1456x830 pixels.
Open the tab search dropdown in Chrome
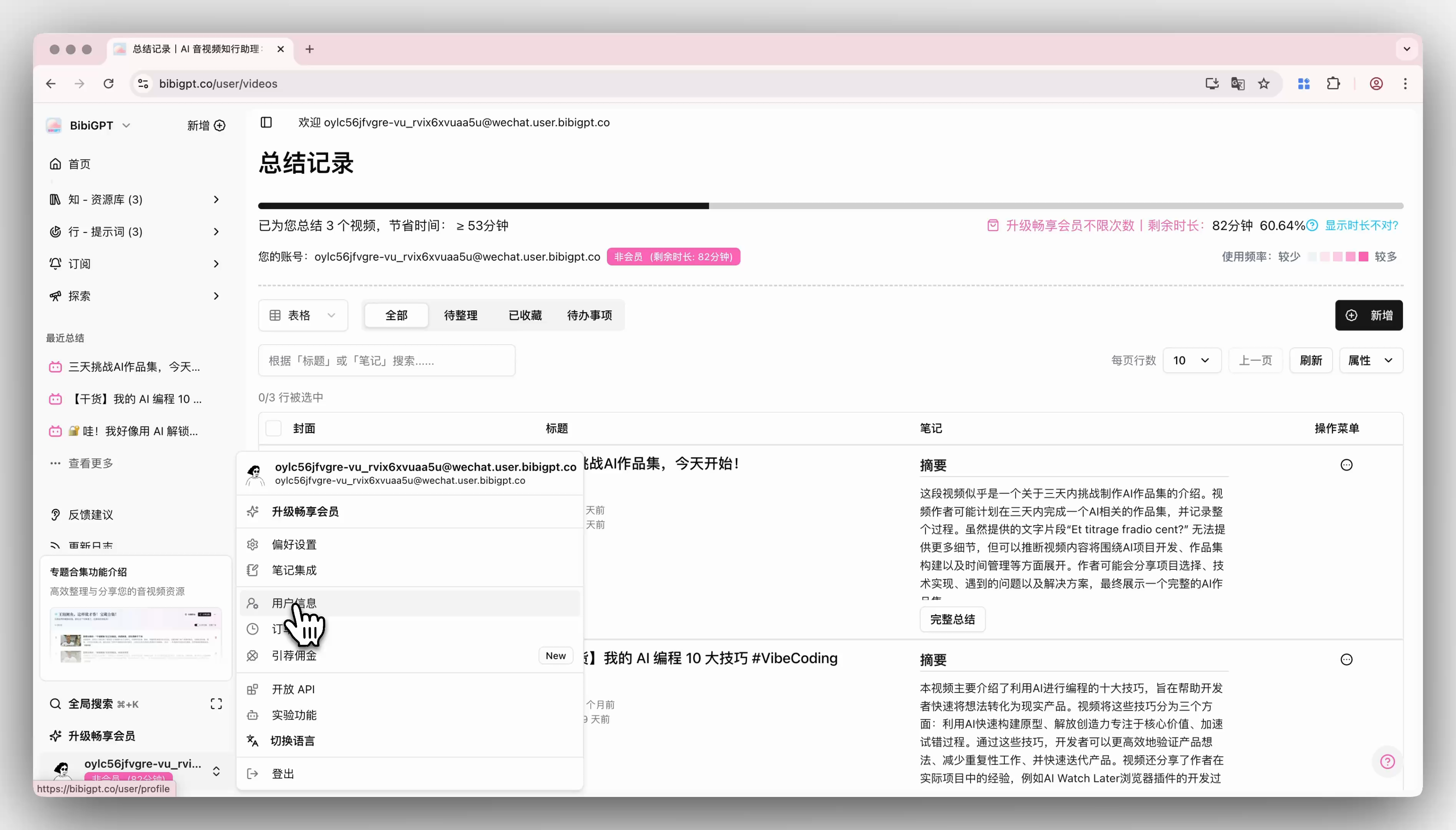1406,49
